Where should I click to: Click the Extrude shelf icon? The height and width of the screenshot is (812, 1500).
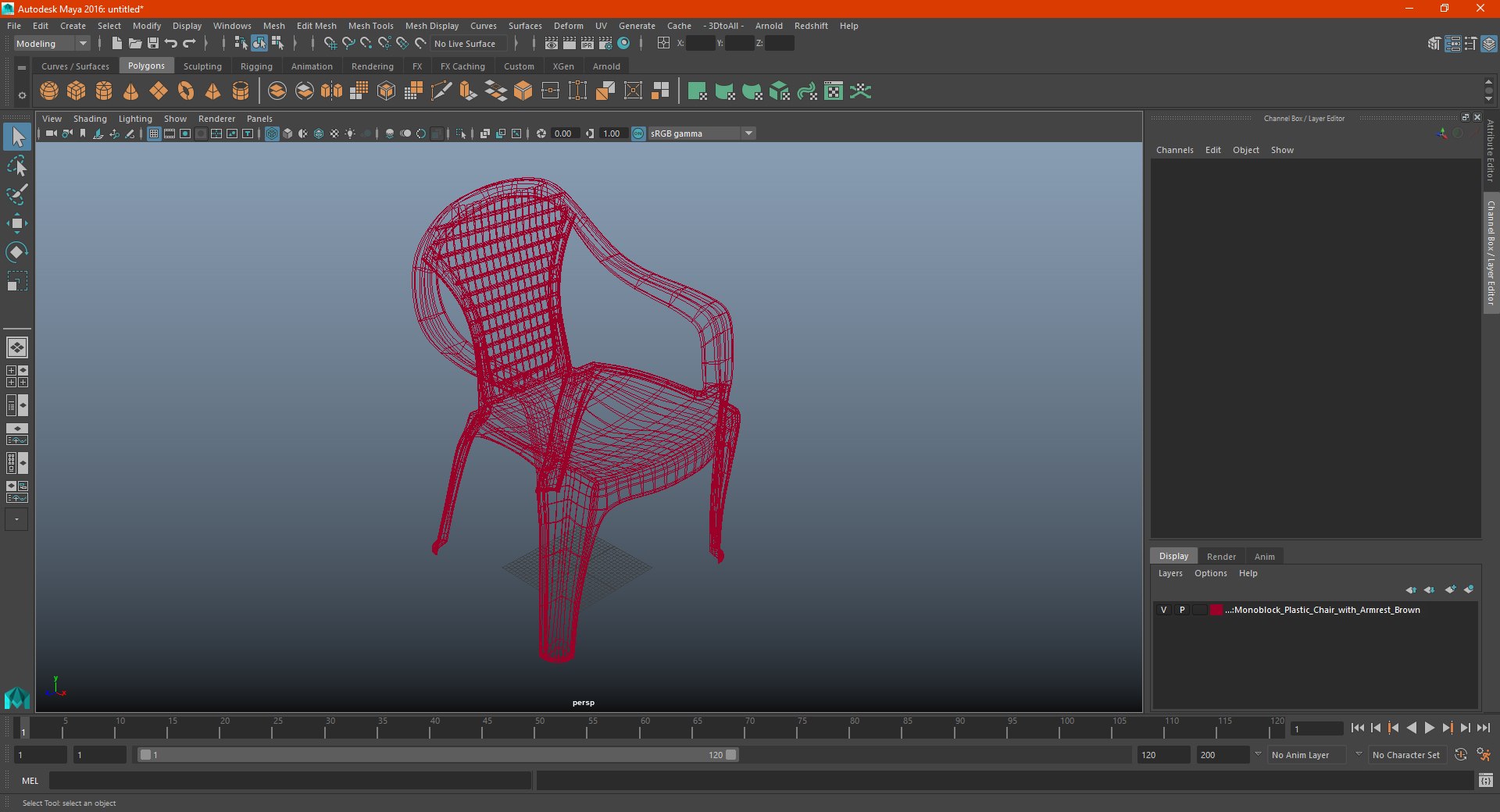pos(469,91)
